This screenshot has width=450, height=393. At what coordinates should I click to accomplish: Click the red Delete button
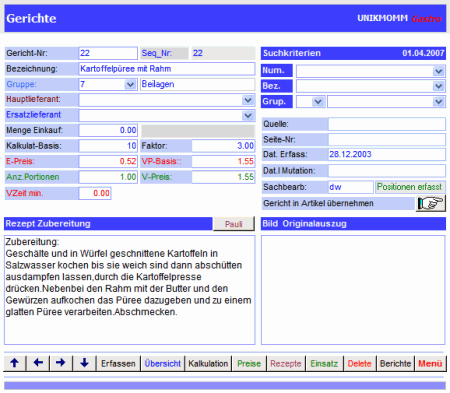click(x=359, y=363)
